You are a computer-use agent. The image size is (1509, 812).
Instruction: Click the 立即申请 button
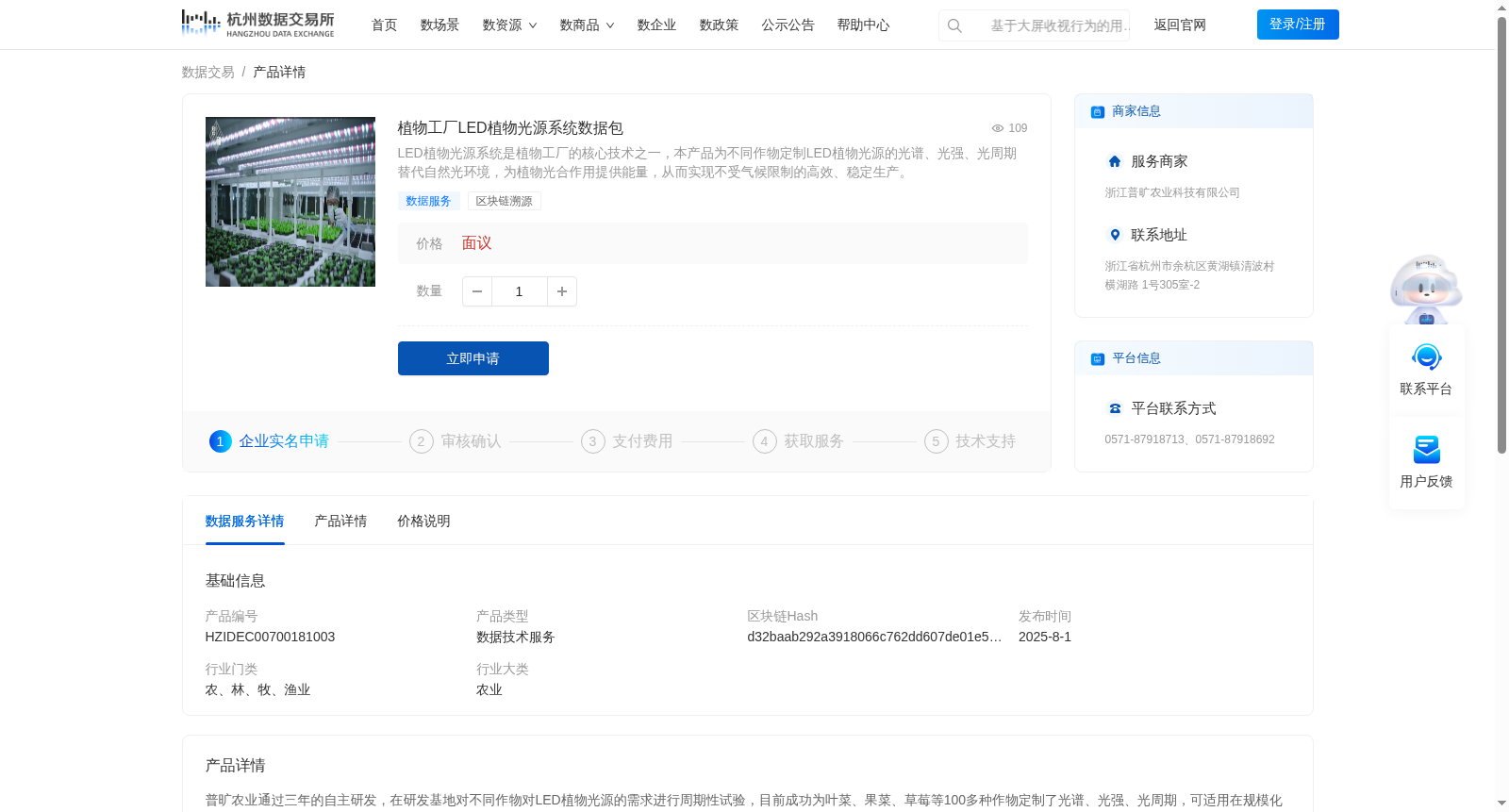coord(473,358)
